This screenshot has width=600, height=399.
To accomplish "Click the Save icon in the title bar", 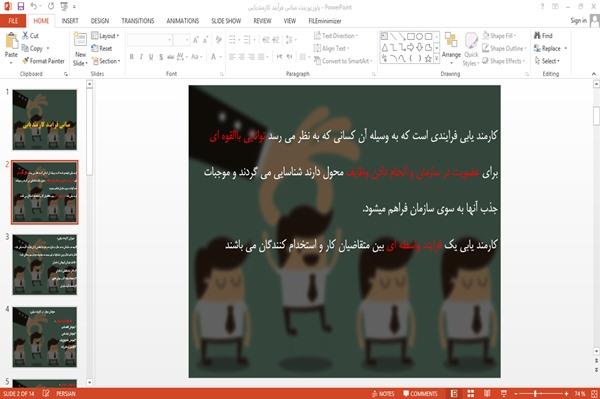I will click(20, 7).
